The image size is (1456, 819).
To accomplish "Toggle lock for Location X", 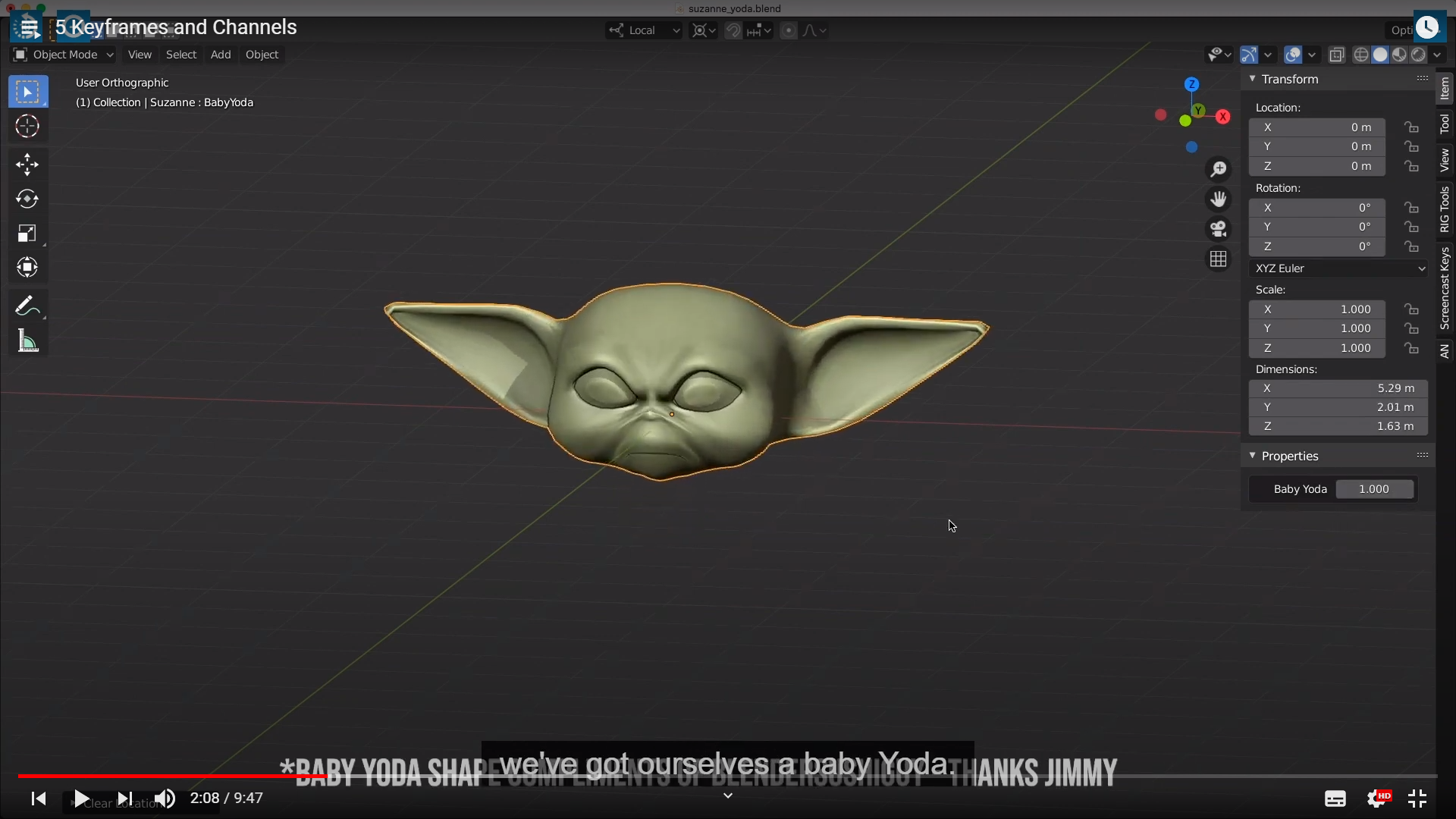I will [x=1410, y=127].
